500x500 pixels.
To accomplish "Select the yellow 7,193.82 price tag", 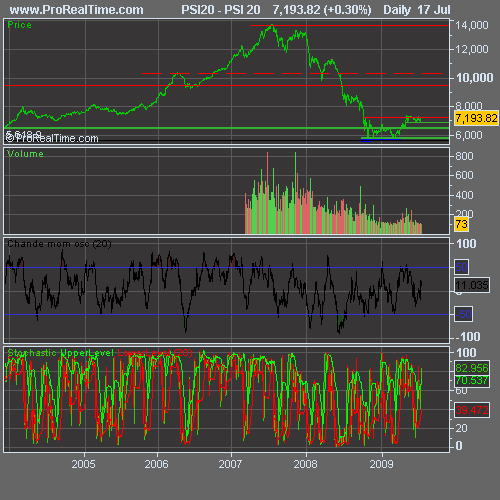I will tap(476, 118).
